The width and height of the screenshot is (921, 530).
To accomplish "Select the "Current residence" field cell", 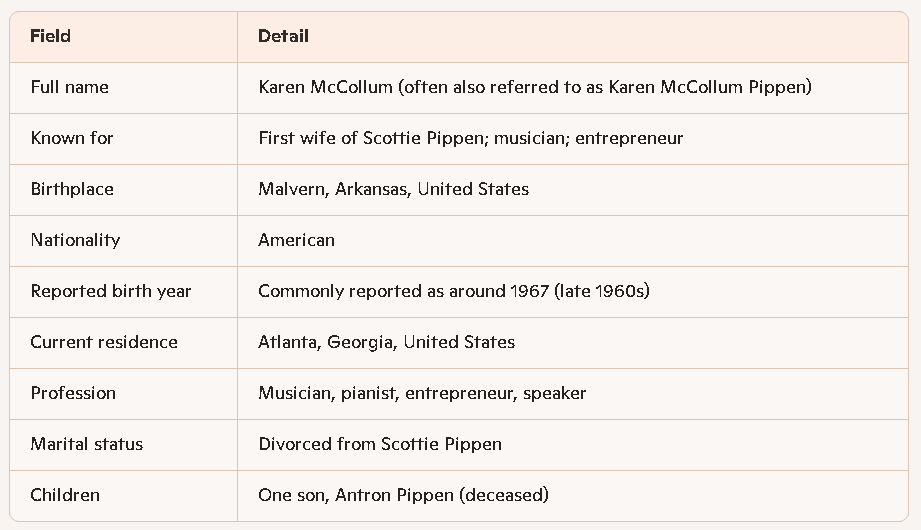I will click(104, 342).
